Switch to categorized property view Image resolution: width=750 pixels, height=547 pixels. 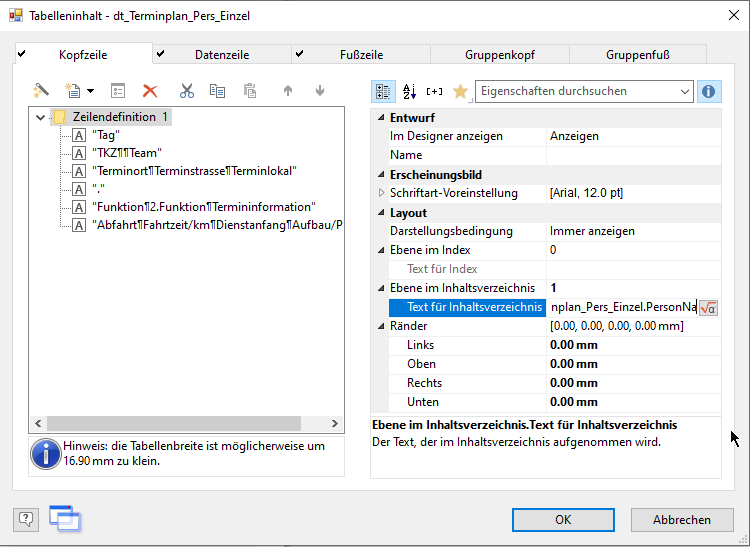[383, 91]
